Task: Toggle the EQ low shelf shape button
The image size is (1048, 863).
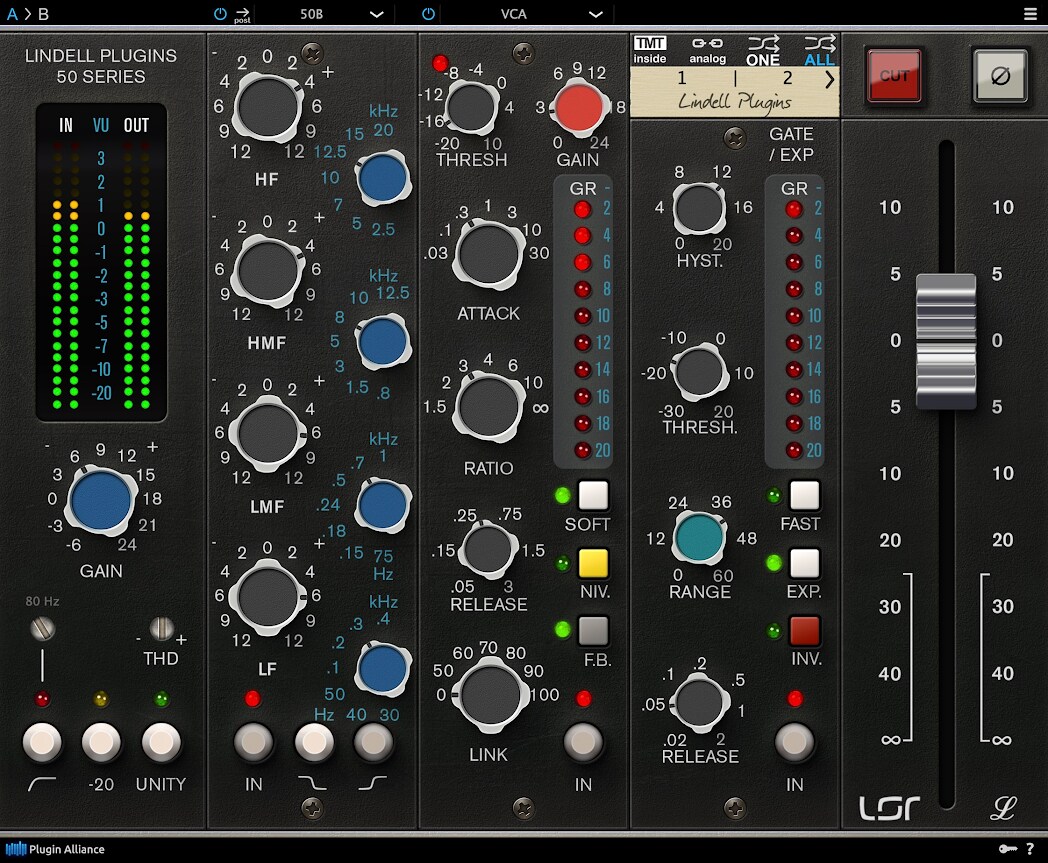Action: click(373, 742)
